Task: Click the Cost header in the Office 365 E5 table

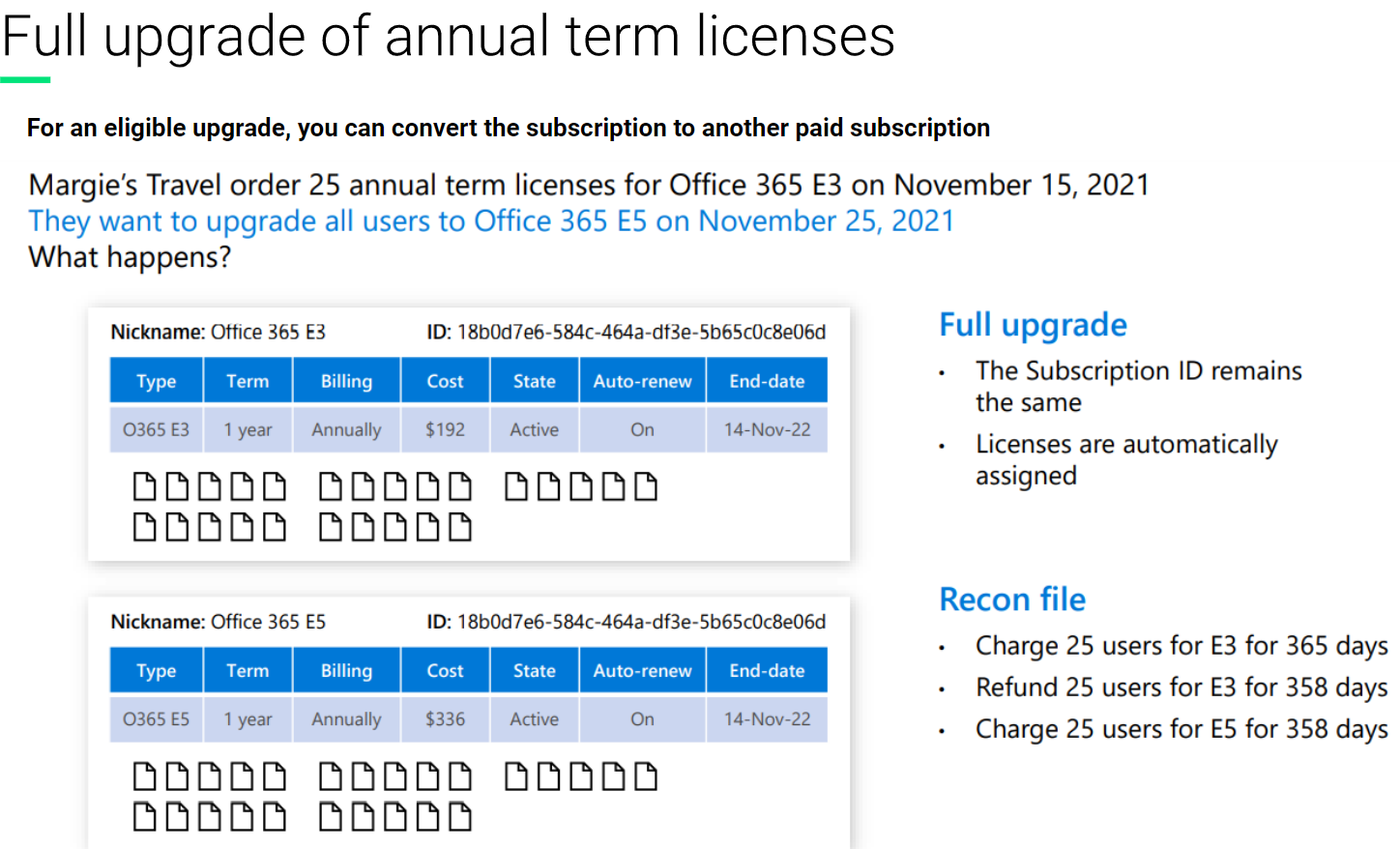Action: (x=445, y=670)
